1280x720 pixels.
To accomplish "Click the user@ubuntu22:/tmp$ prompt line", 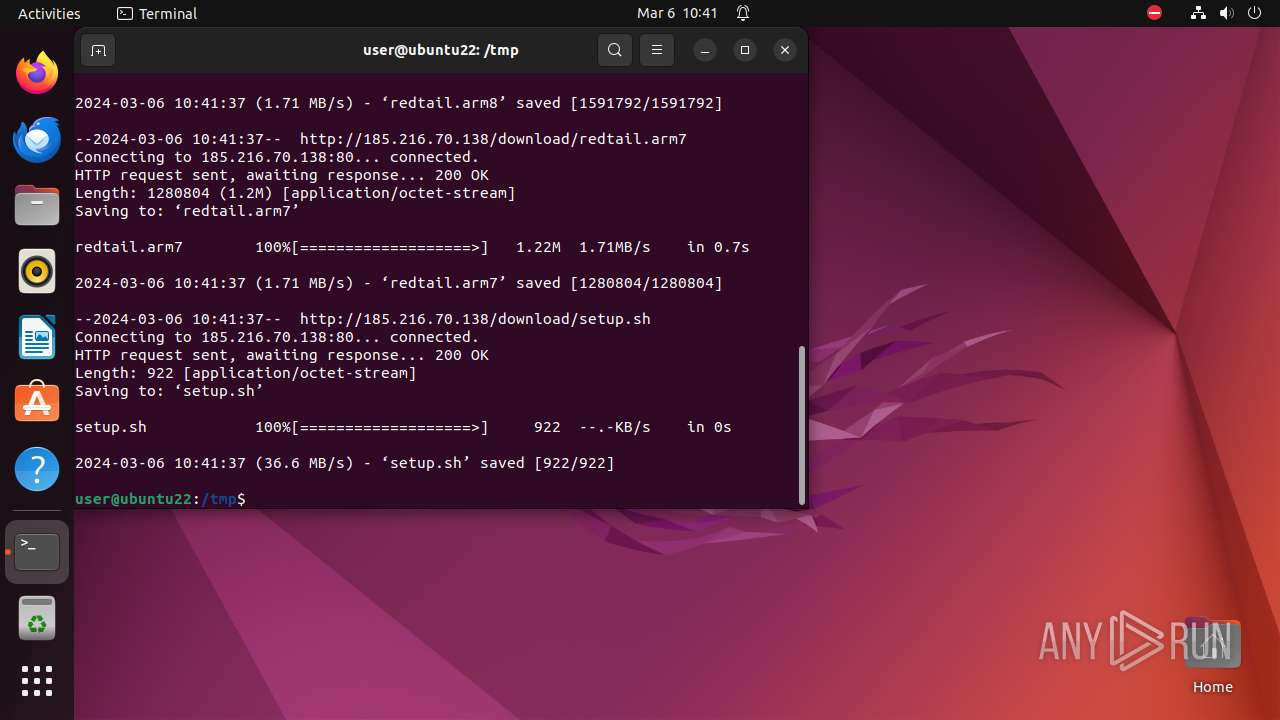I will tap(160, 499).
